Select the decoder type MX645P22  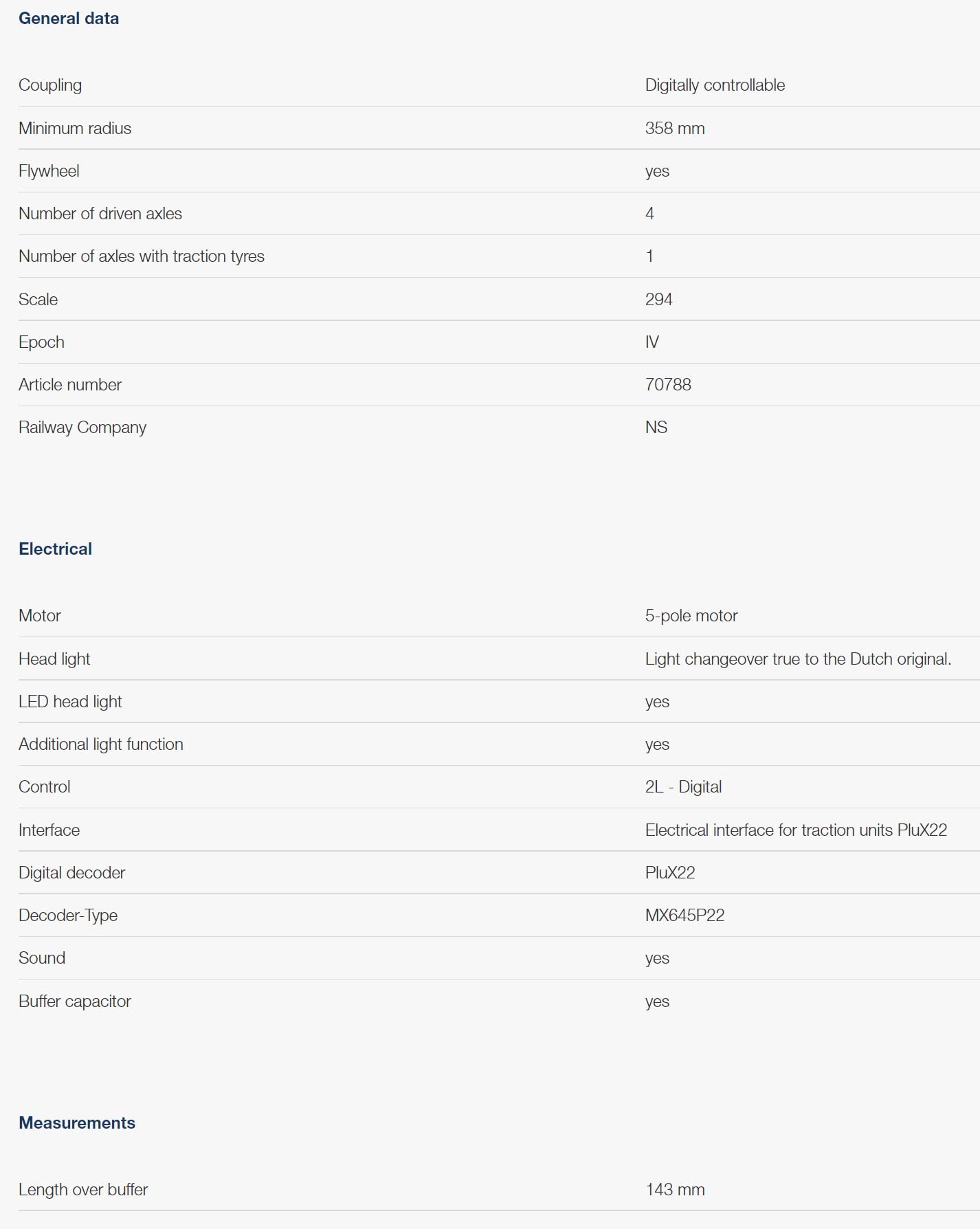pos(684,916)
